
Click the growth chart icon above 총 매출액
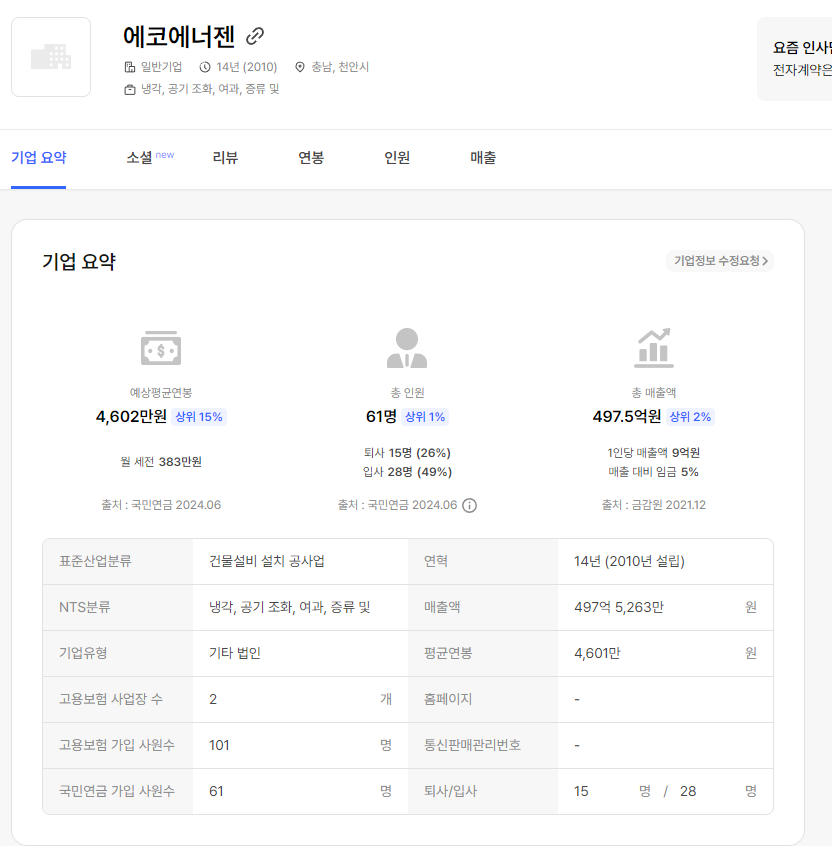(653, 348)
